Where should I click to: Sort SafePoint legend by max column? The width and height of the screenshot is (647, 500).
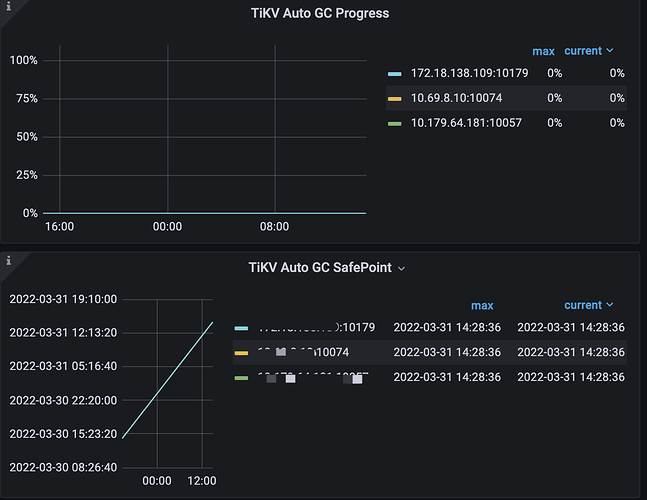pos(482,305)
